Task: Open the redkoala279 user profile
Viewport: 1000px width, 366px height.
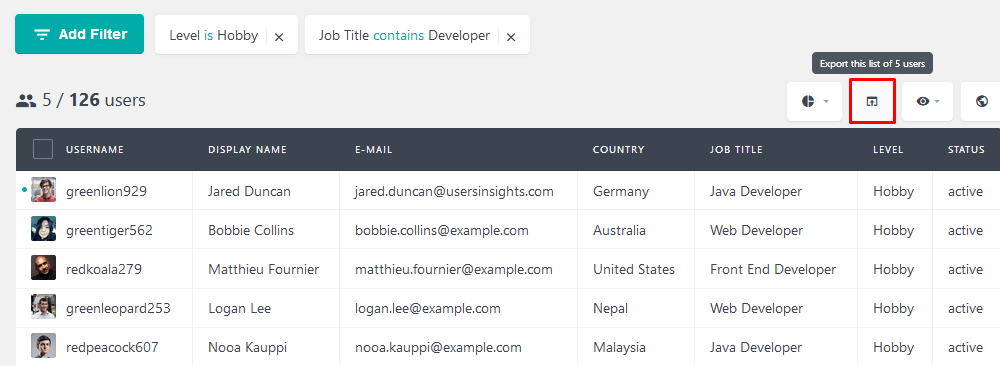Action: click(x=103, y=269)
